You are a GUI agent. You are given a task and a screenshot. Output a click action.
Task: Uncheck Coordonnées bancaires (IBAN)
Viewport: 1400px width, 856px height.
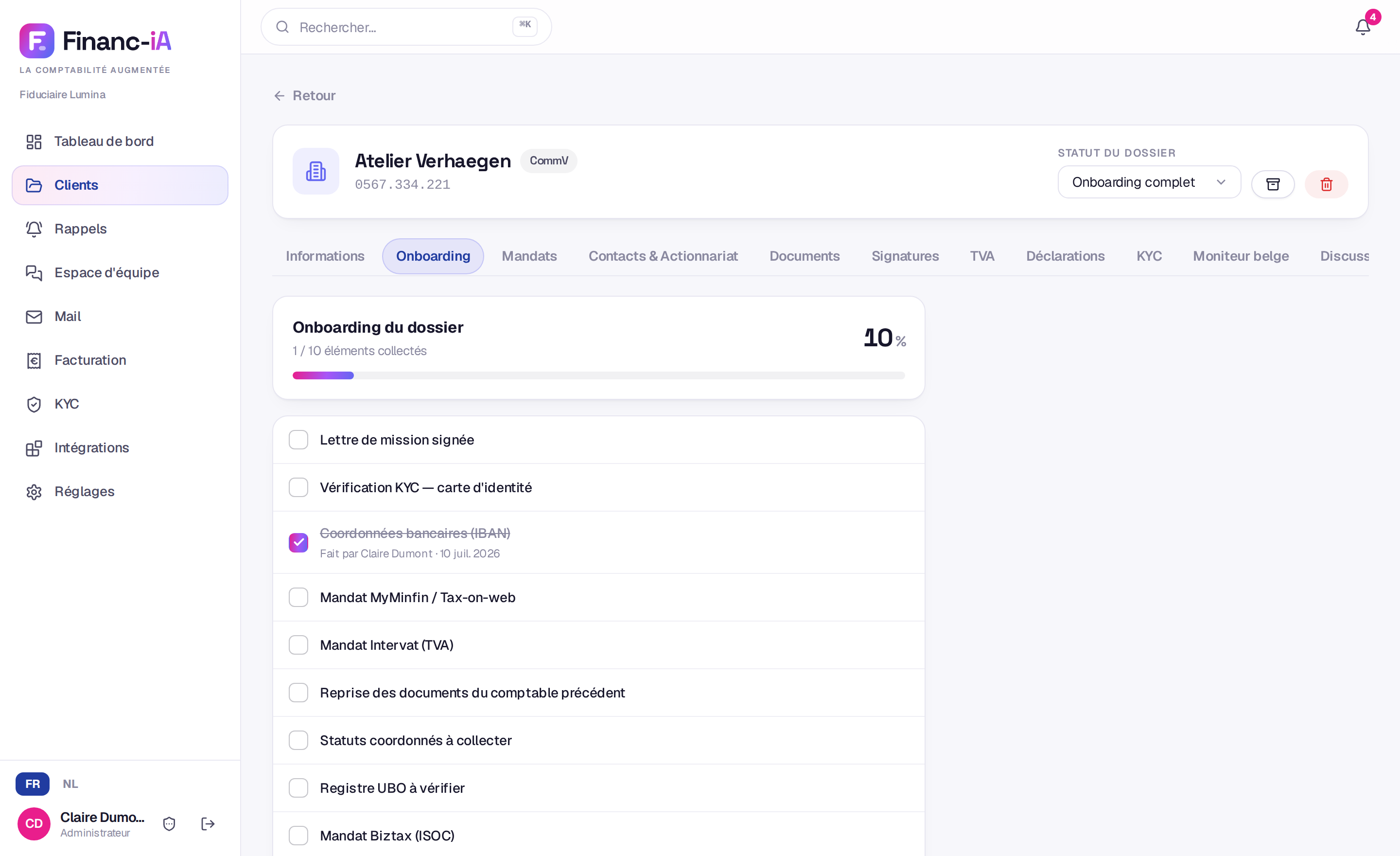click(298, 542)
